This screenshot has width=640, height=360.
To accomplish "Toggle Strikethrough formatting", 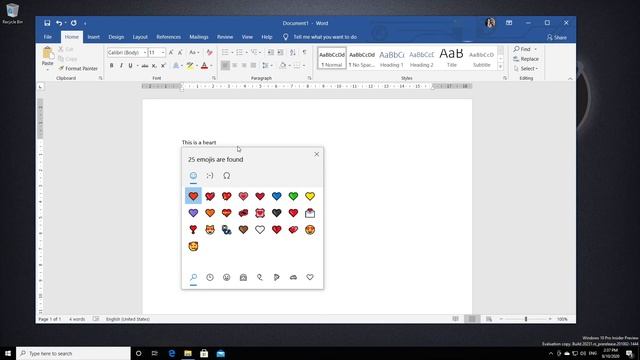I will pos(145,65).
